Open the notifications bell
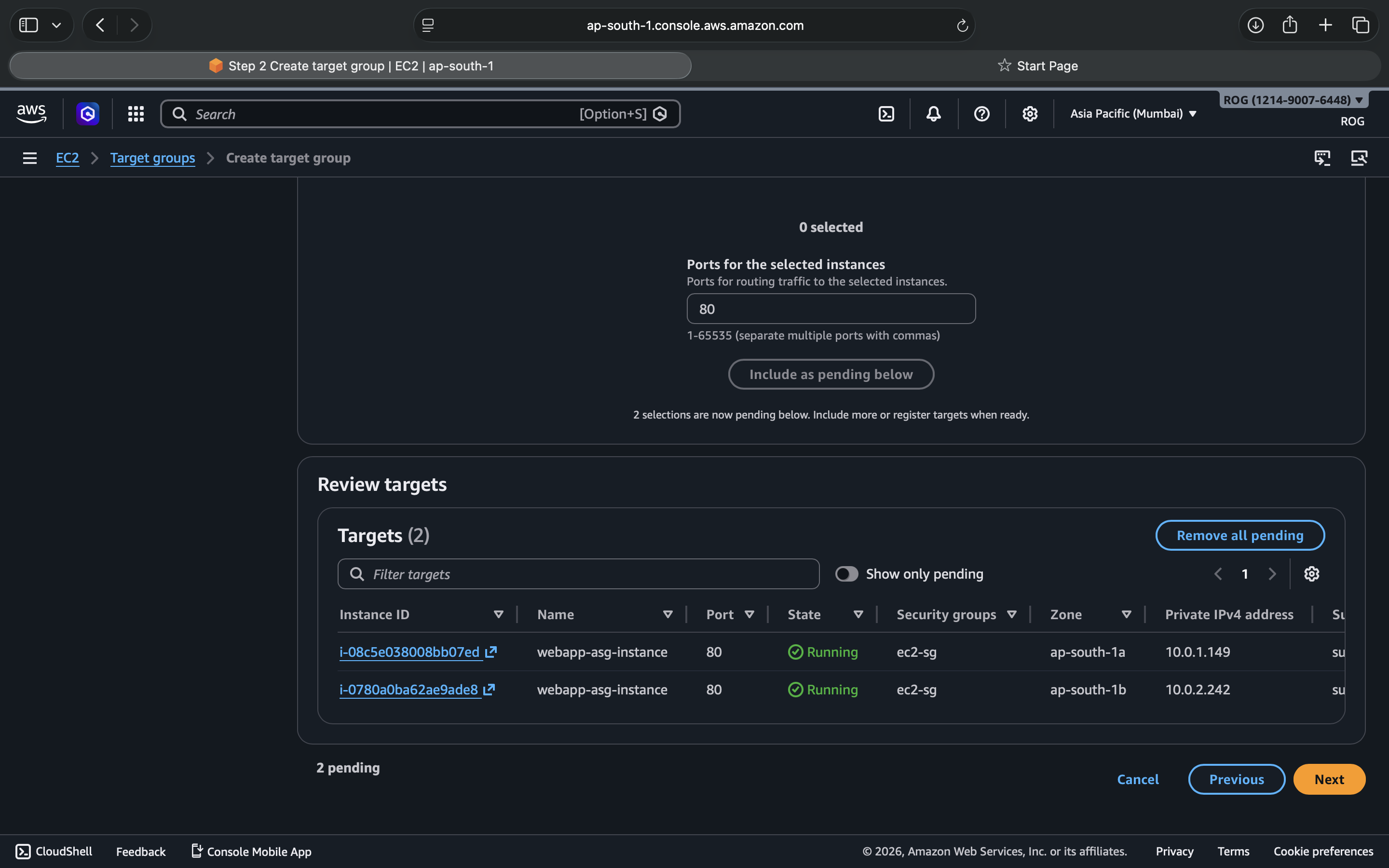 [x=933, y=114]
